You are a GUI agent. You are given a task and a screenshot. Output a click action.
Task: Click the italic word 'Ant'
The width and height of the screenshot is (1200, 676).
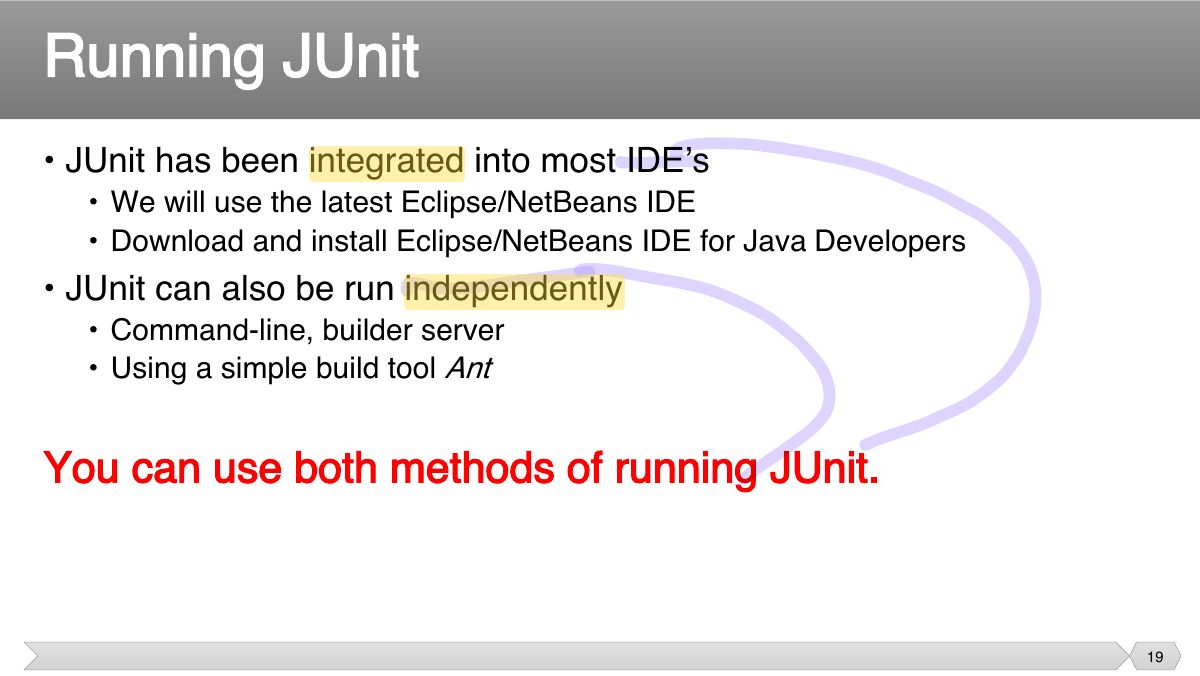pyautogui.click(x=467, y=368)
